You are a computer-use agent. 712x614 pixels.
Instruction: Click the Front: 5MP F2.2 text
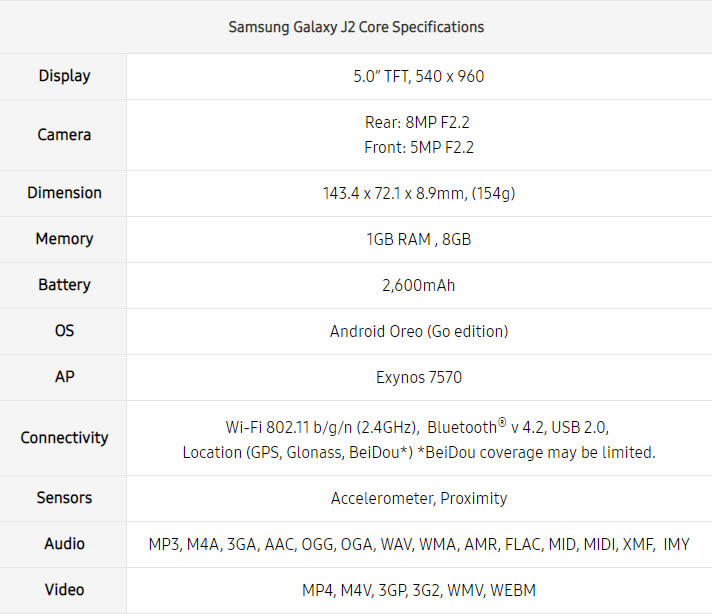419,147
